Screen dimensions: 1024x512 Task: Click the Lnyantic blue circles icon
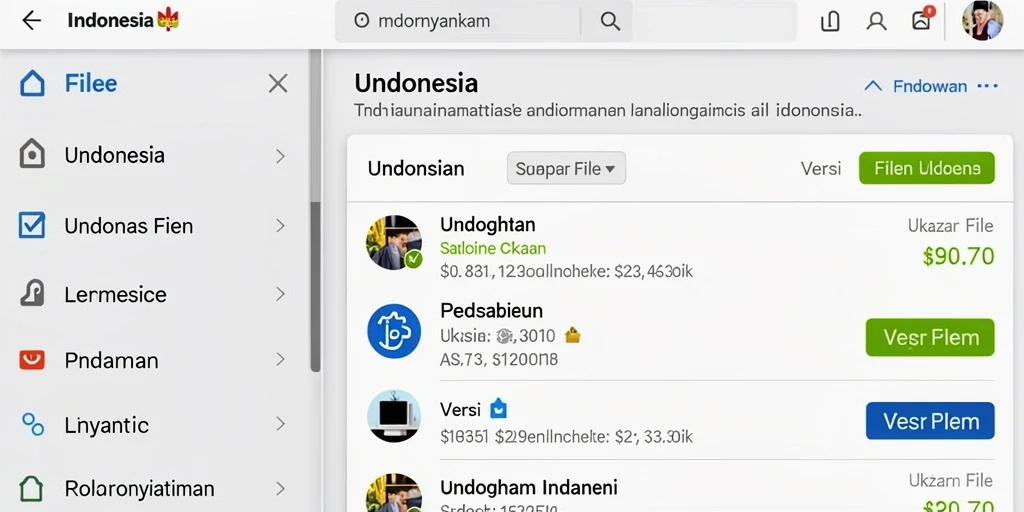coord(33,424)
